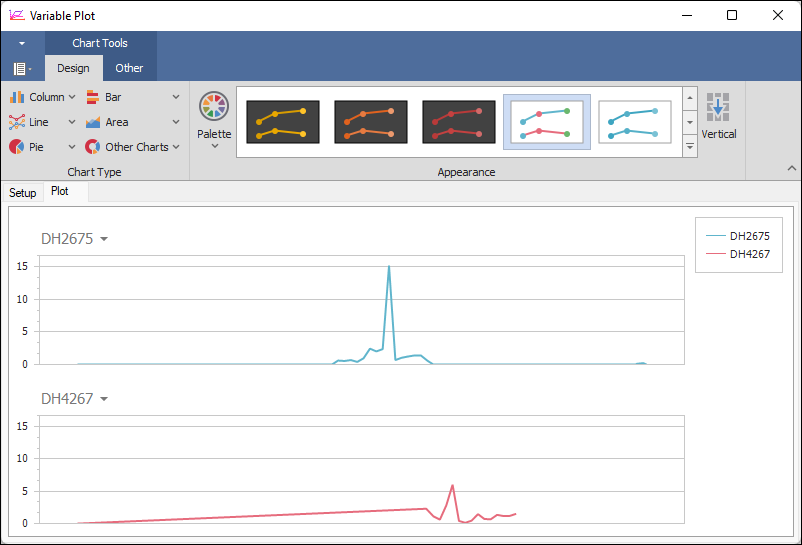Choose the Pie chart type

pos(28,147)
